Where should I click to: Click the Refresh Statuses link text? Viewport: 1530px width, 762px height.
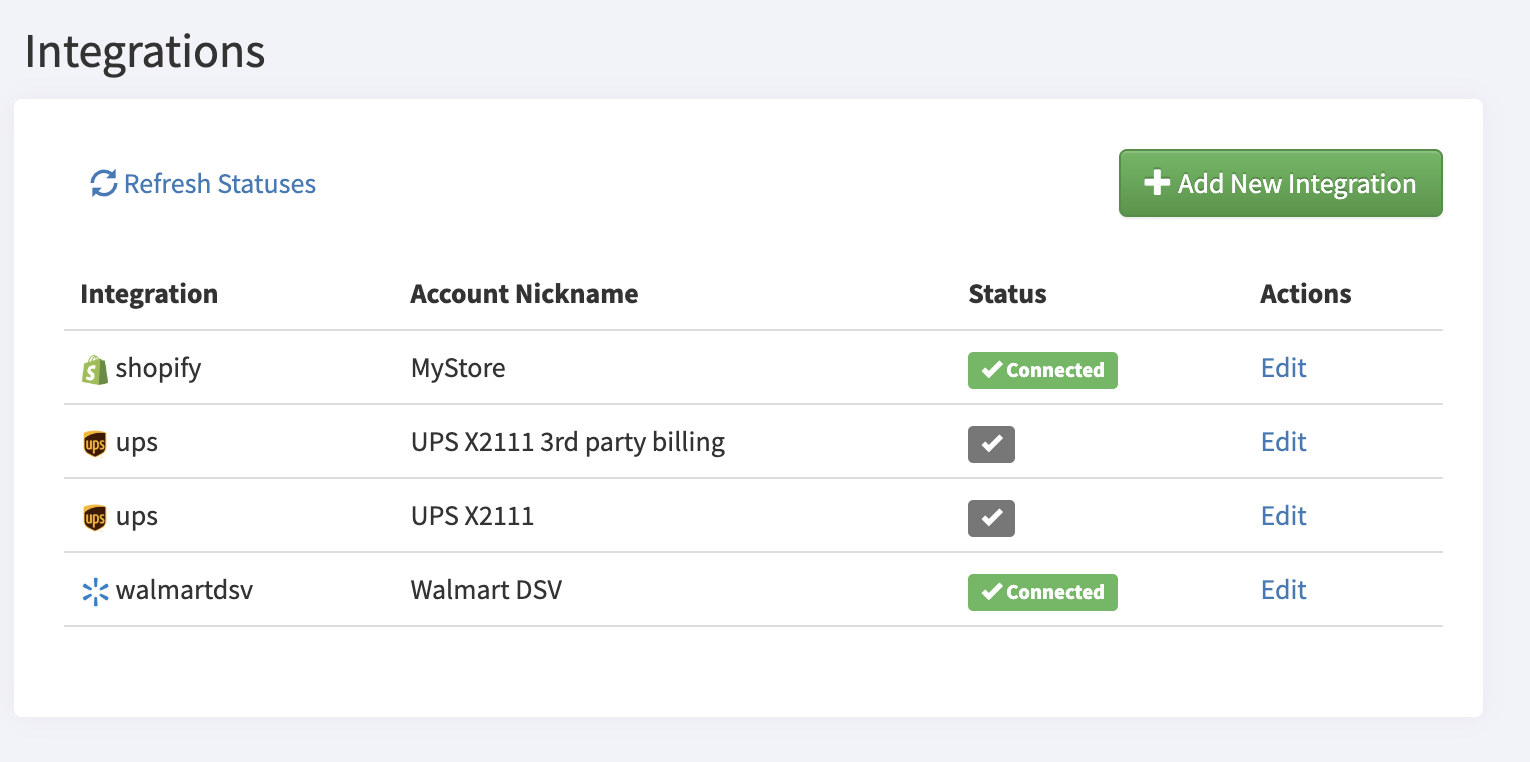point(219,184)
